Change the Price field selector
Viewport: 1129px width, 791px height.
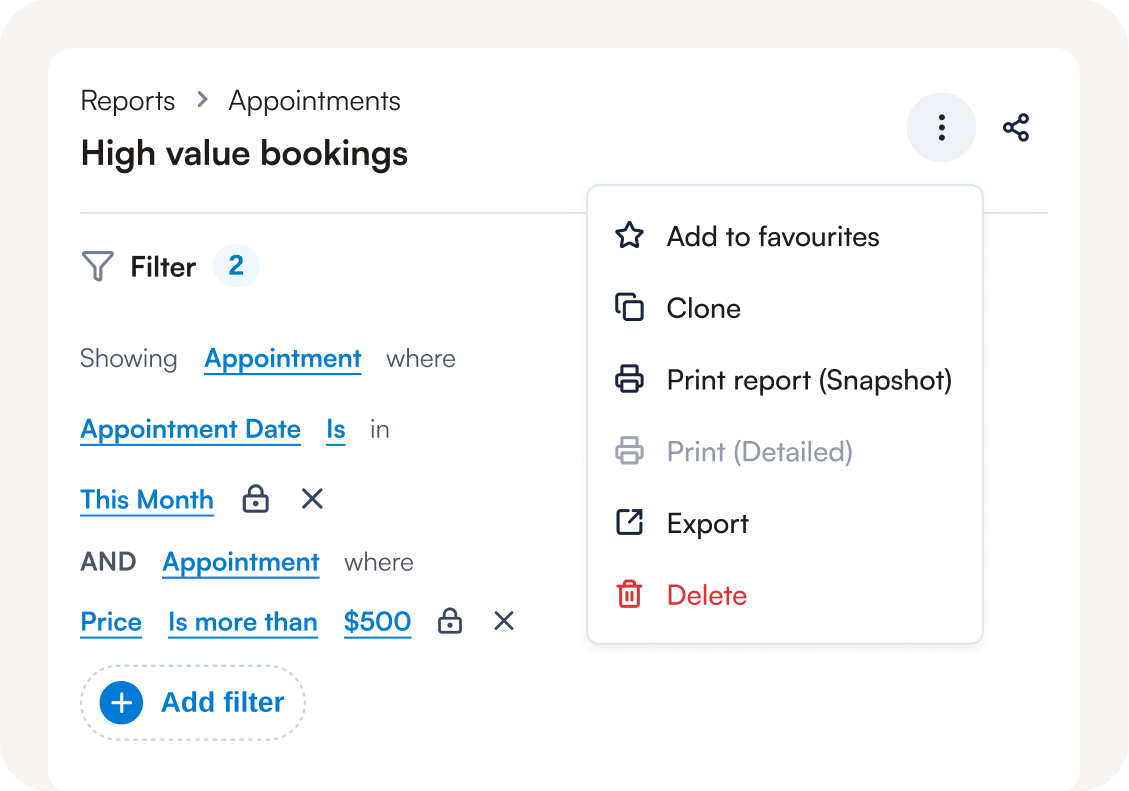point(111,622)
